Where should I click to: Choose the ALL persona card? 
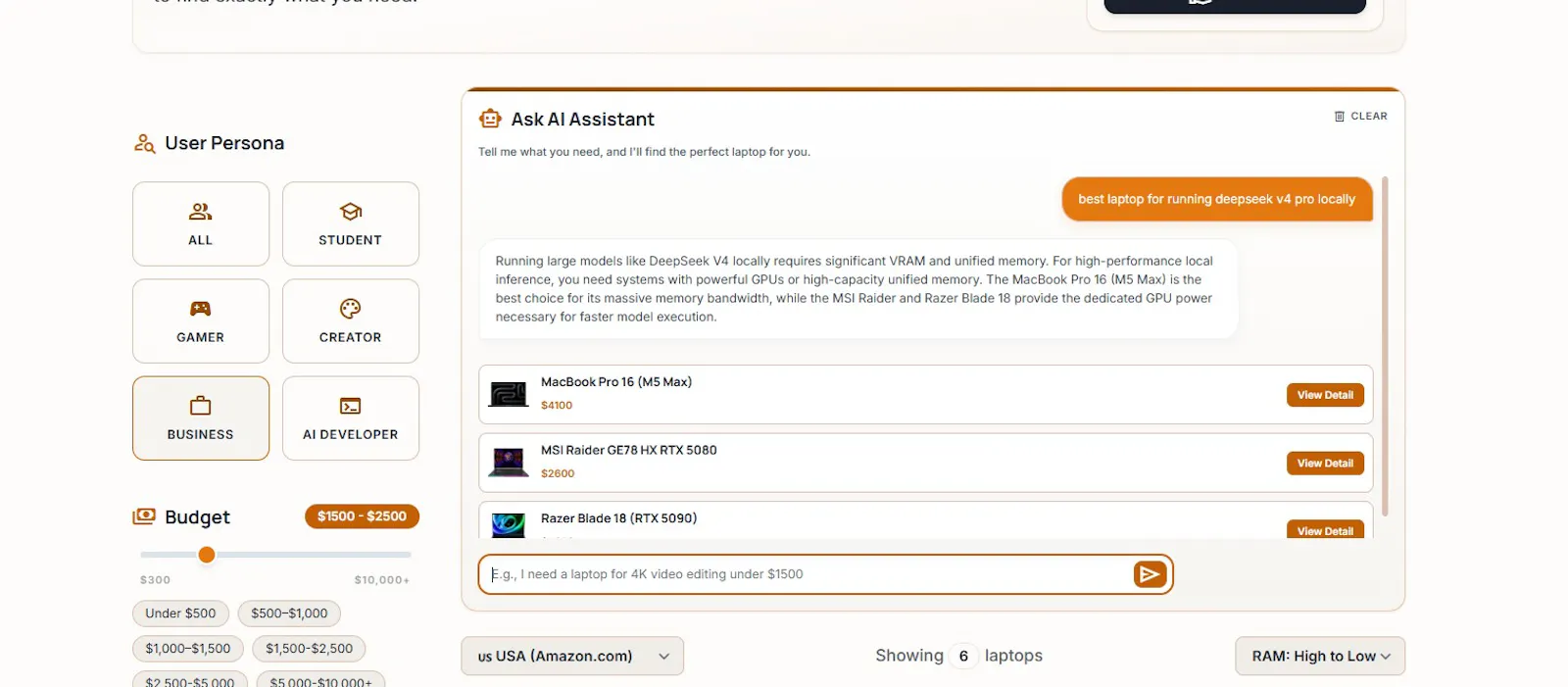tap(201, 223)
